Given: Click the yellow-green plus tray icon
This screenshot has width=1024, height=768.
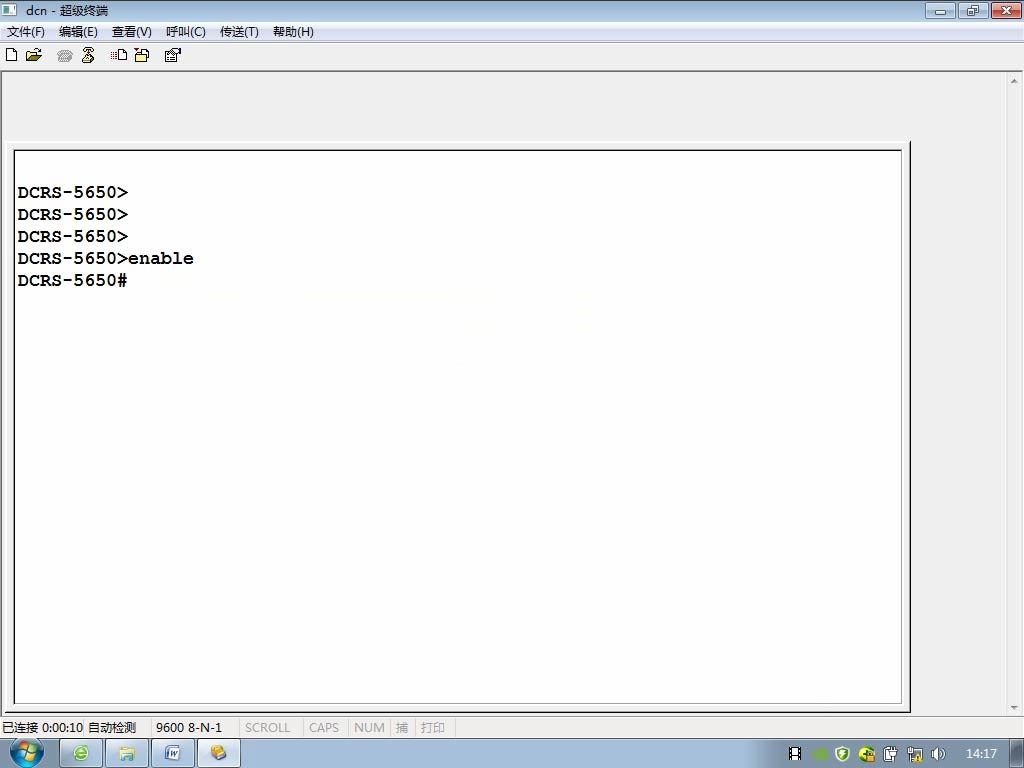Looking at the screenshot, I should pyautogui.click(x=867, y=754).
